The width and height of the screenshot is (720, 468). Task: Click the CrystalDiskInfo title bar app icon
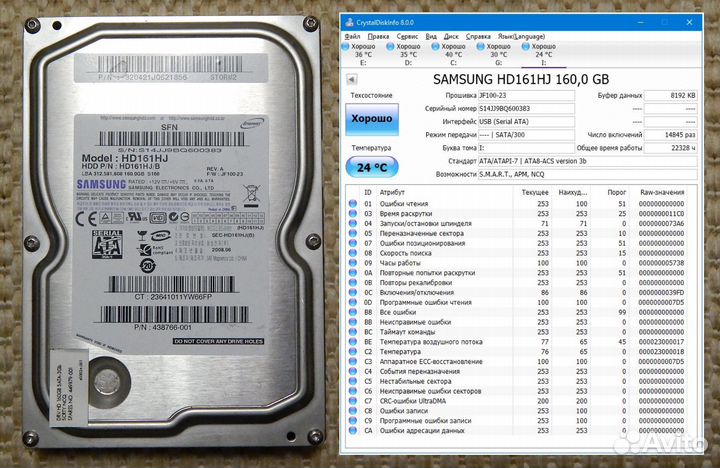349,22
